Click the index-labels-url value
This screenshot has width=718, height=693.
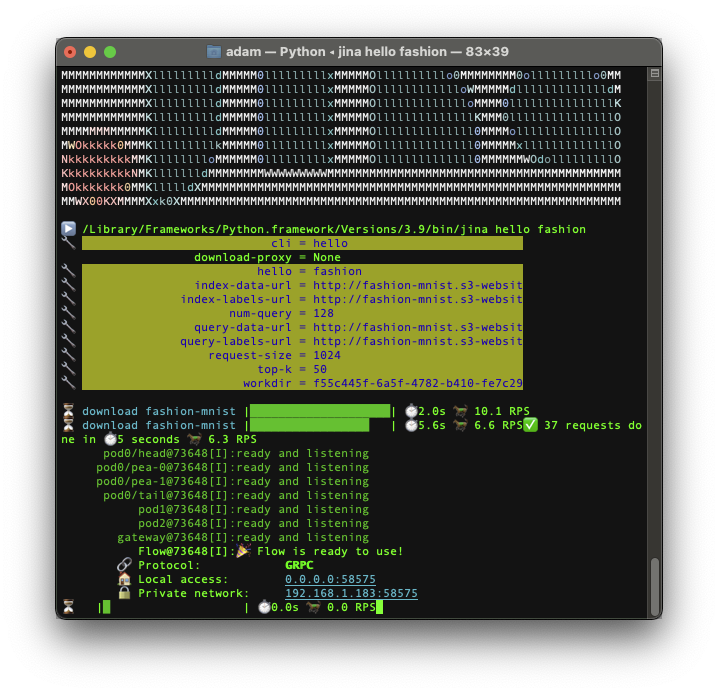[x=418, y=300]
